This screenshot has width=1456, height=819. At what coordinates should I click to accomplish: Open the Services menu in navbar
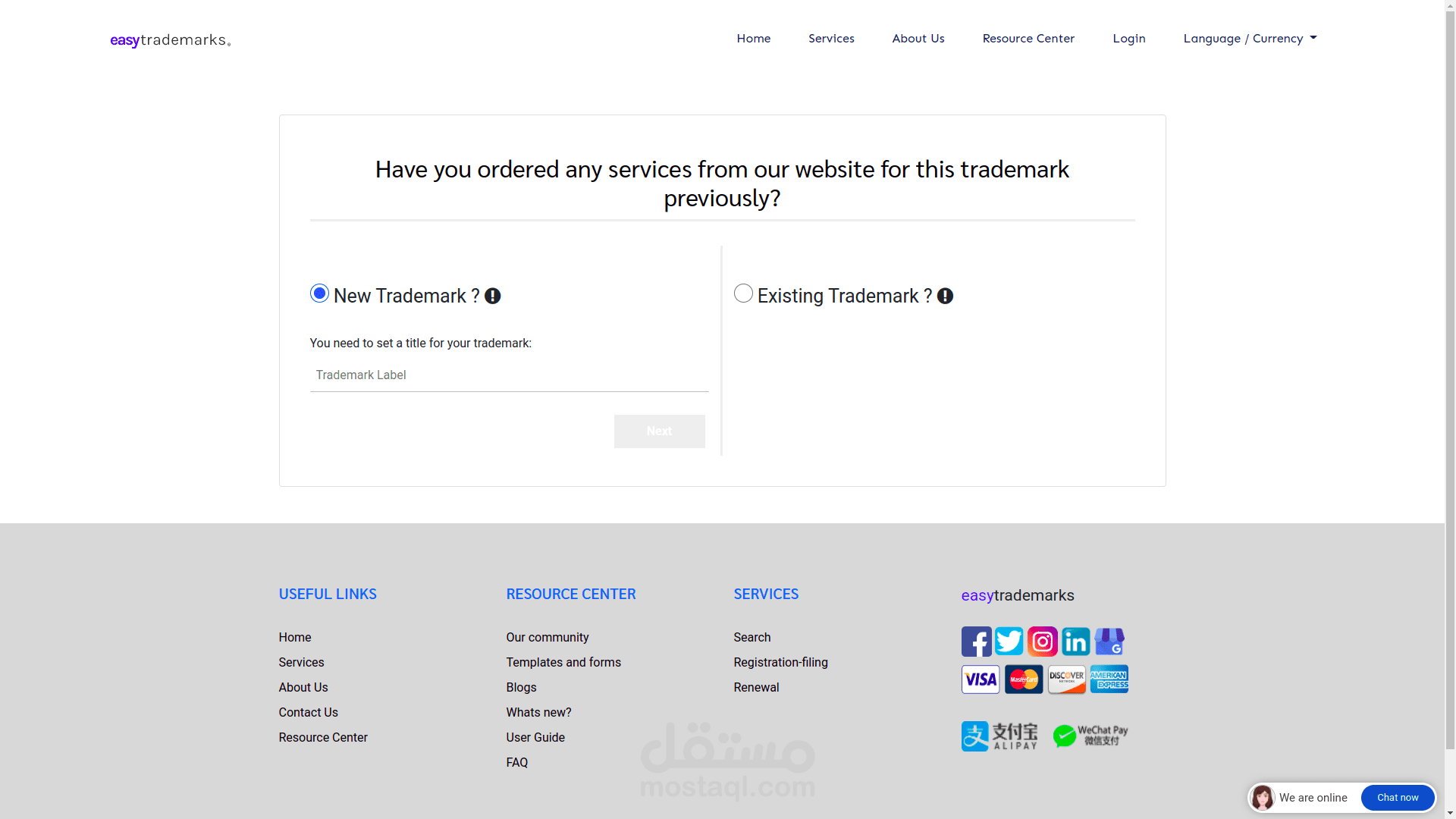click(831, 38)
